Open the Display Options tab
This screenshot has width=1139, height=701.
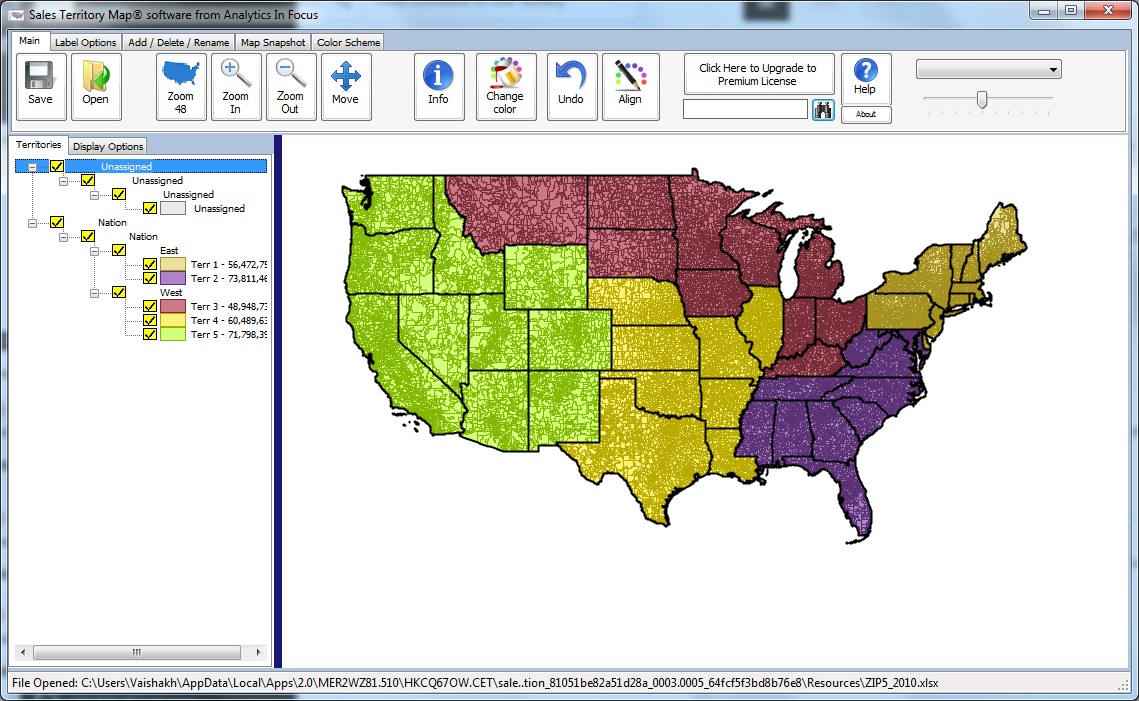pyautogui.click(x=107, y=145)
